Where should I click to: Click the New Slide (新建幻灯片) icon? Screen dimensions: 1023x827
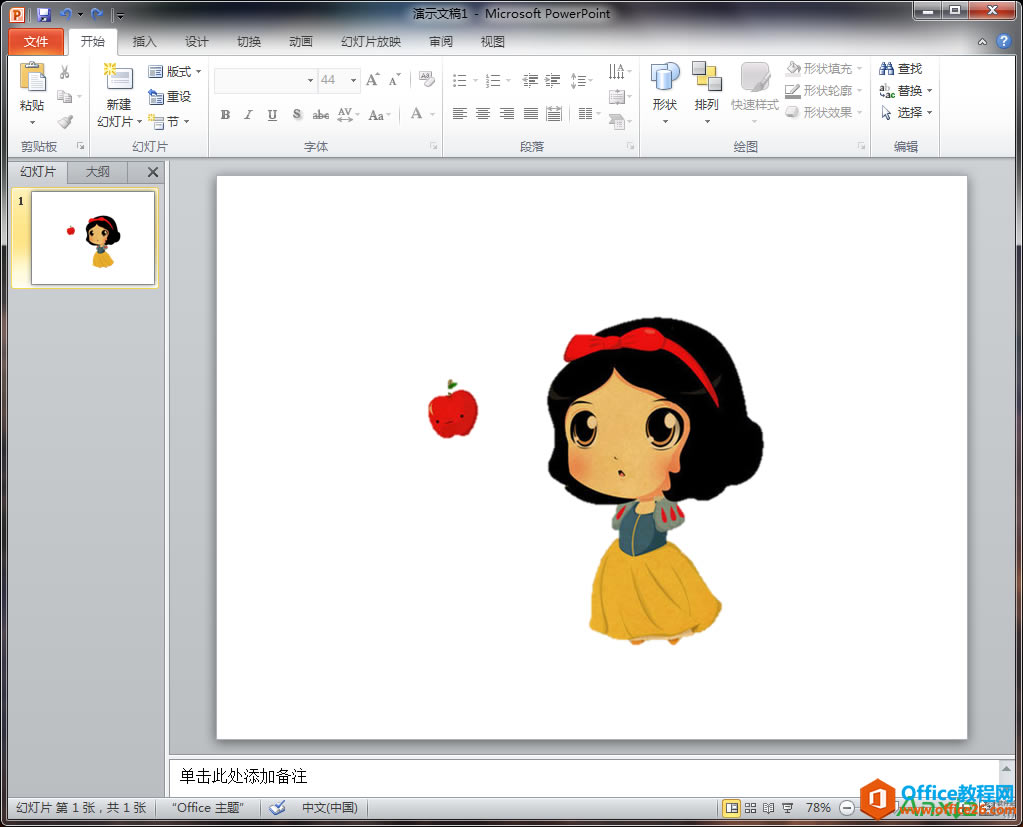tap(118, 77)
